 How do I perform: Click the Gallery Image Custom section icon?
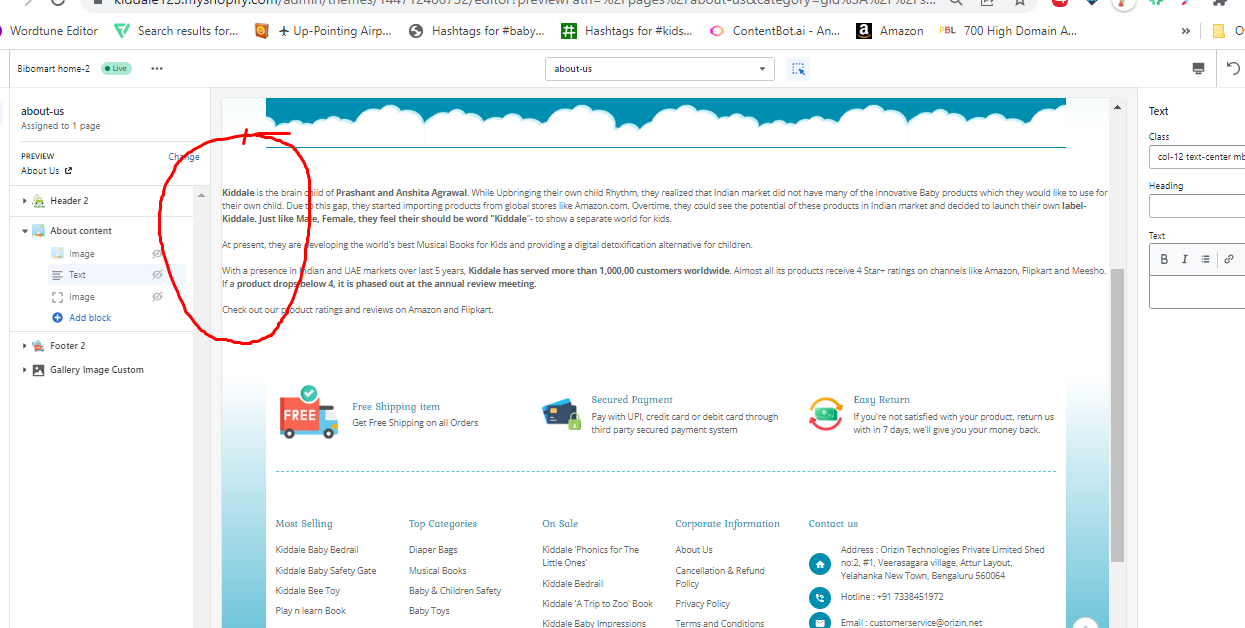pos(39,370)
